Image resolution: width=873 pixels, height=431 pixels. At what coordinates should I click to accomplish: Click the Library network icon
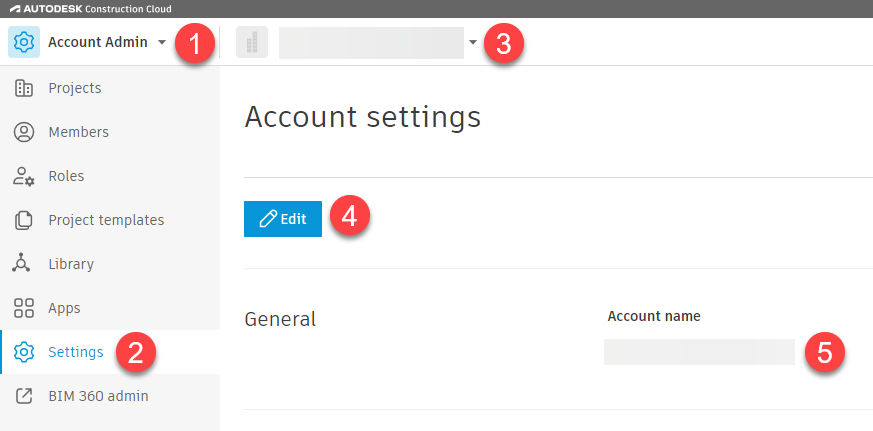[x=22, y=263]
